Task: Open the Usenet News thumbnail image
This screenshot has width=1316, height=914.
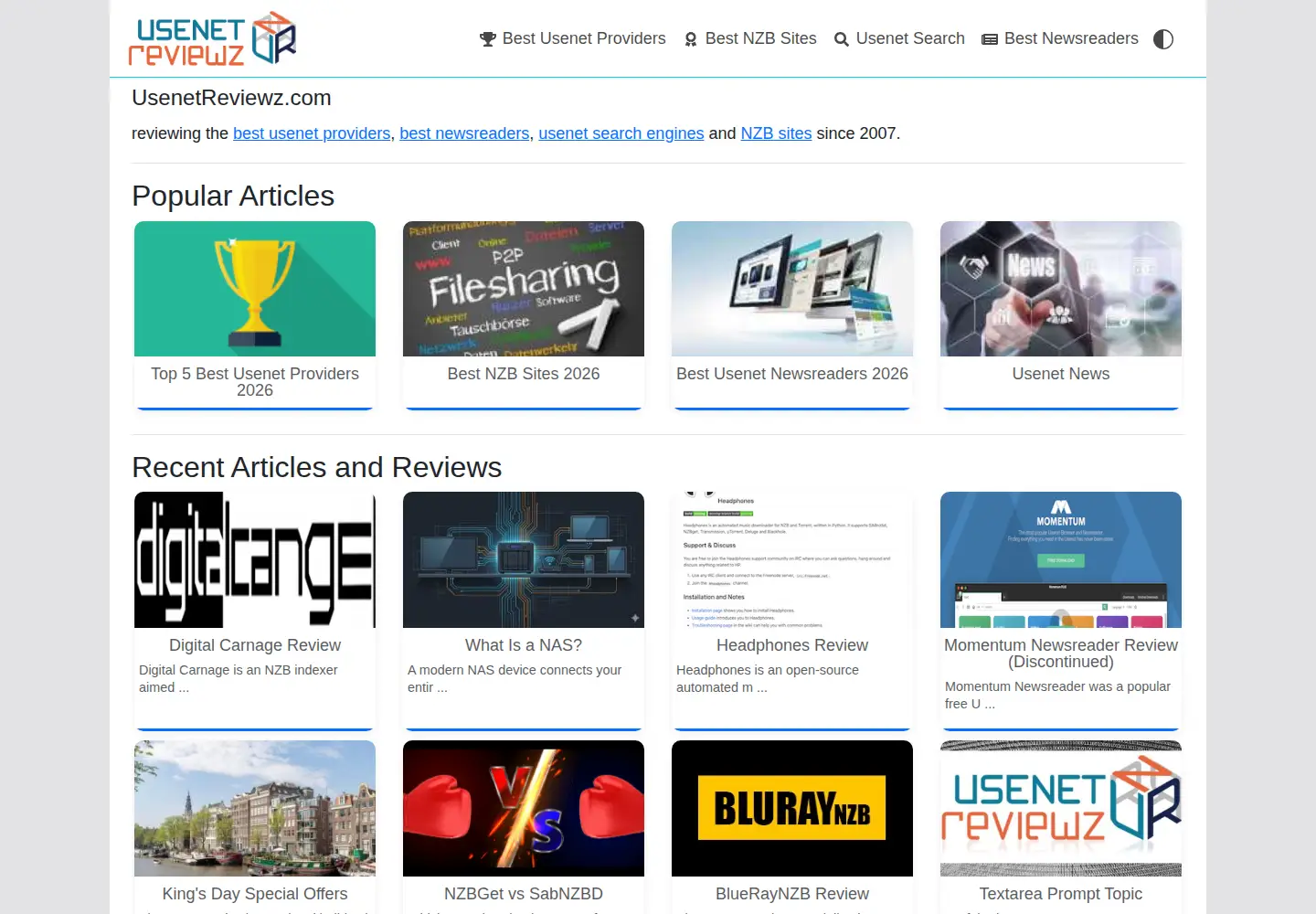Action: click(x=1061, y=289)
